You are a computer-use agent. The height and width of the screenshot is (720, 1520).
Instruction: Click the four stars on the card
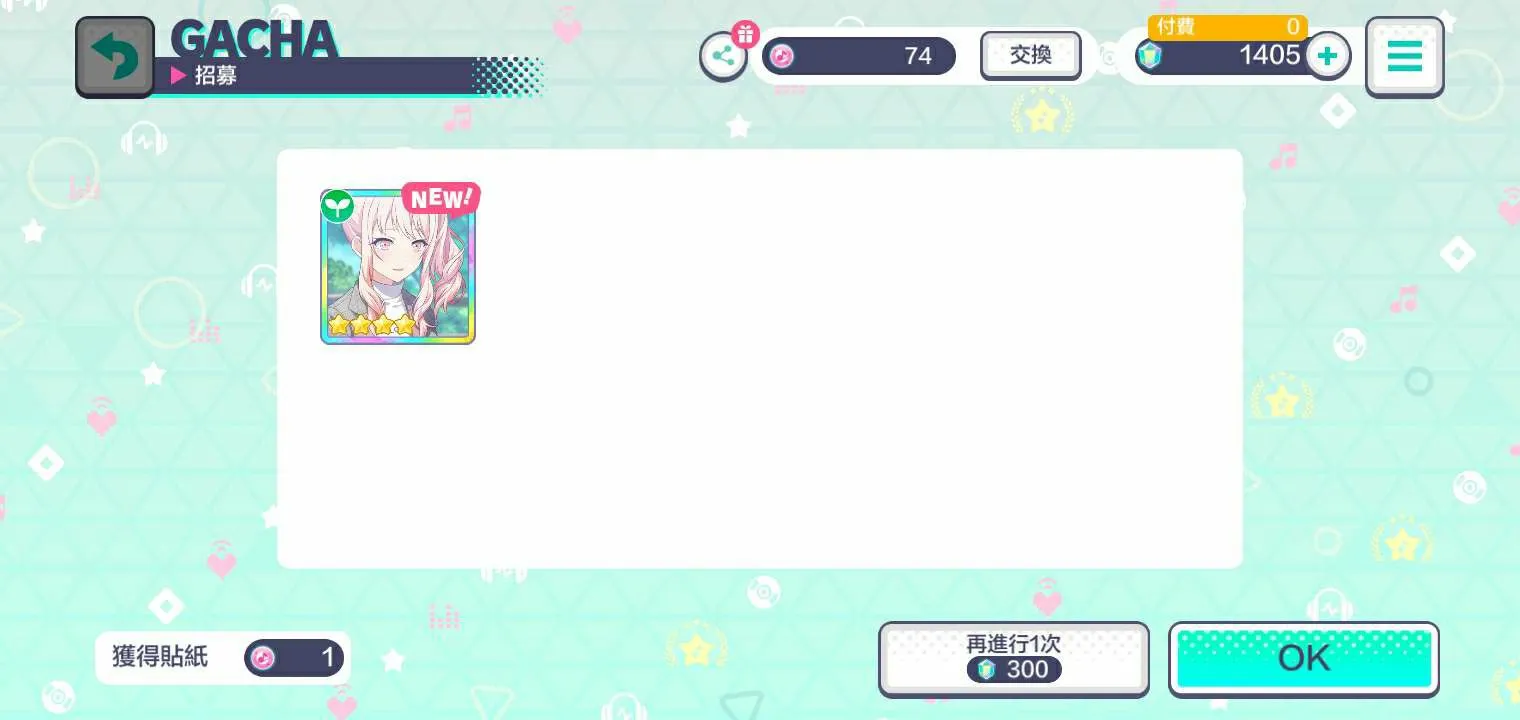[x=371, y=325]
